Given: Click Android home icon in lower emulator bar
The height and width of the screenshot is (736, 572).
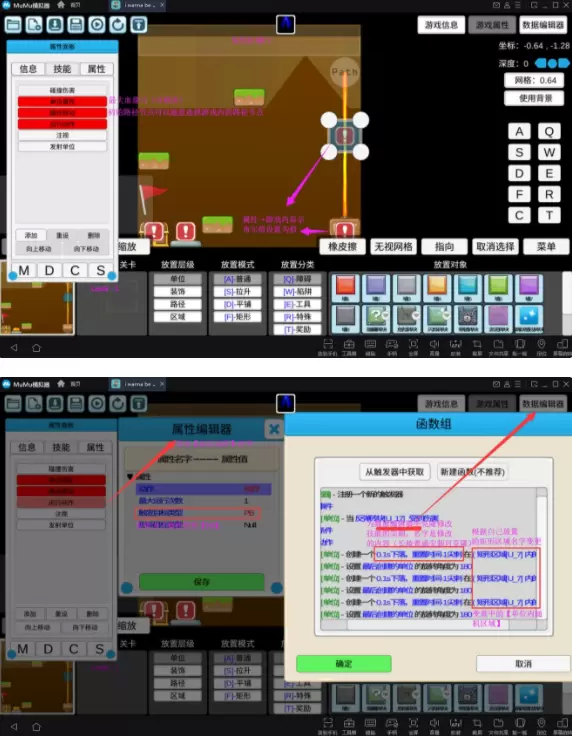Looking at the screenshot, I should pyautogui.click(x=36, y=726).
